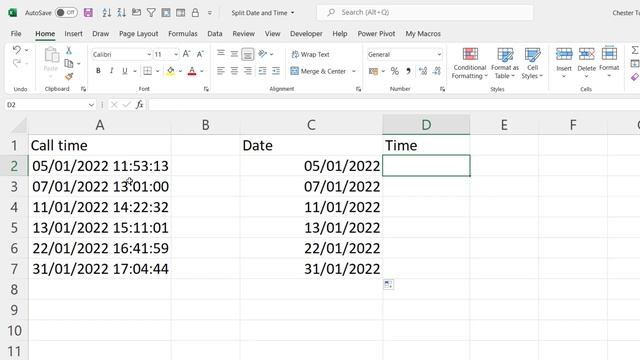
Task: Switch to the Insert tab
Action: [x=73, y=34]
